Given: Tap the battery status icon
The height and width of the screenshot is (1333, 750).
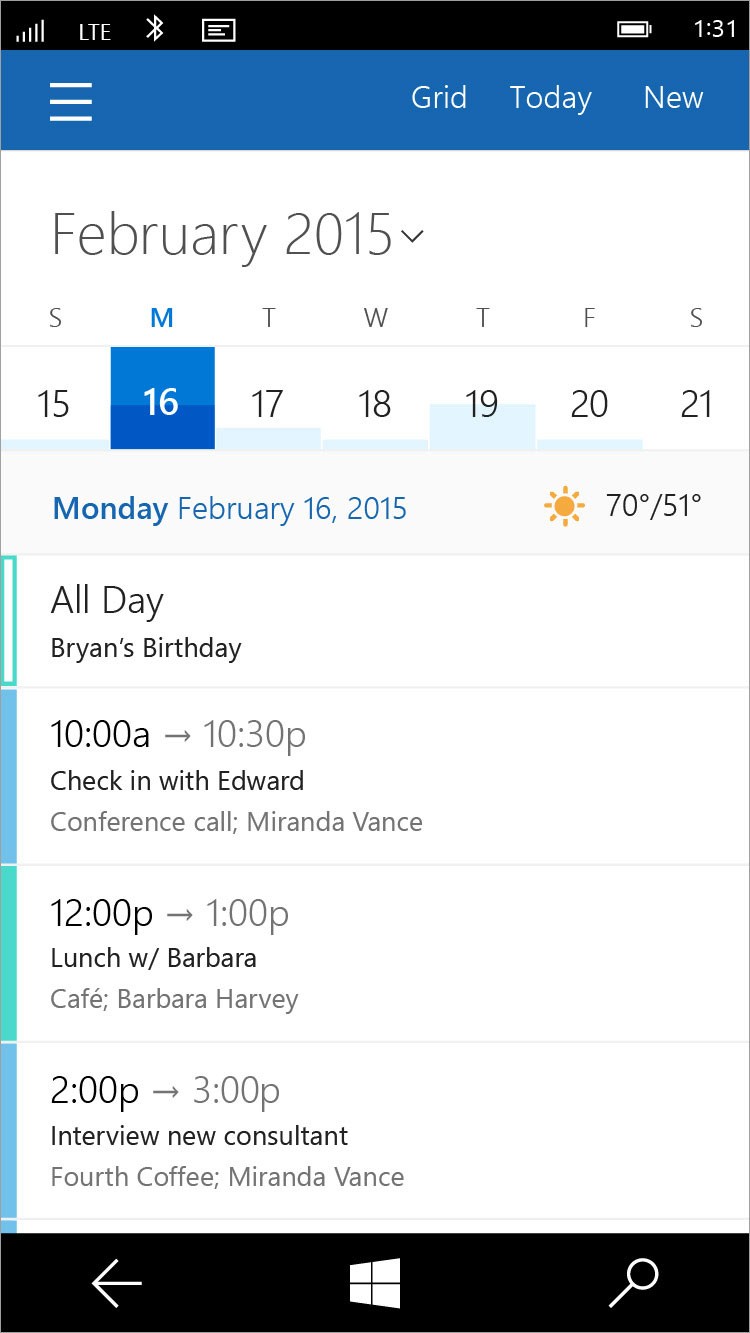Looking at the screenshot, I should (x=634, y=29).
